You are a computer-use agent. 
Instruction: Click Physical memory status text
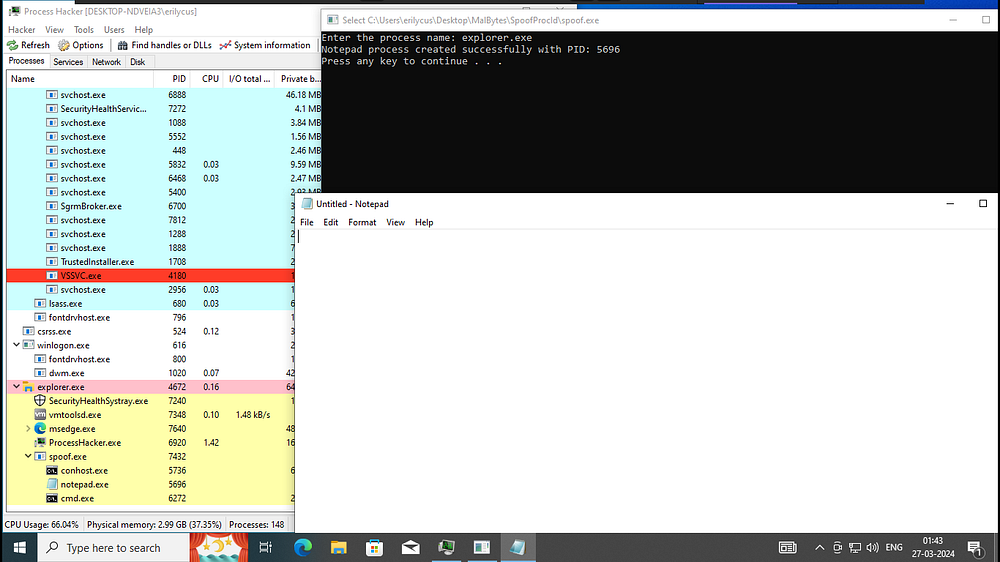(154, 524)
